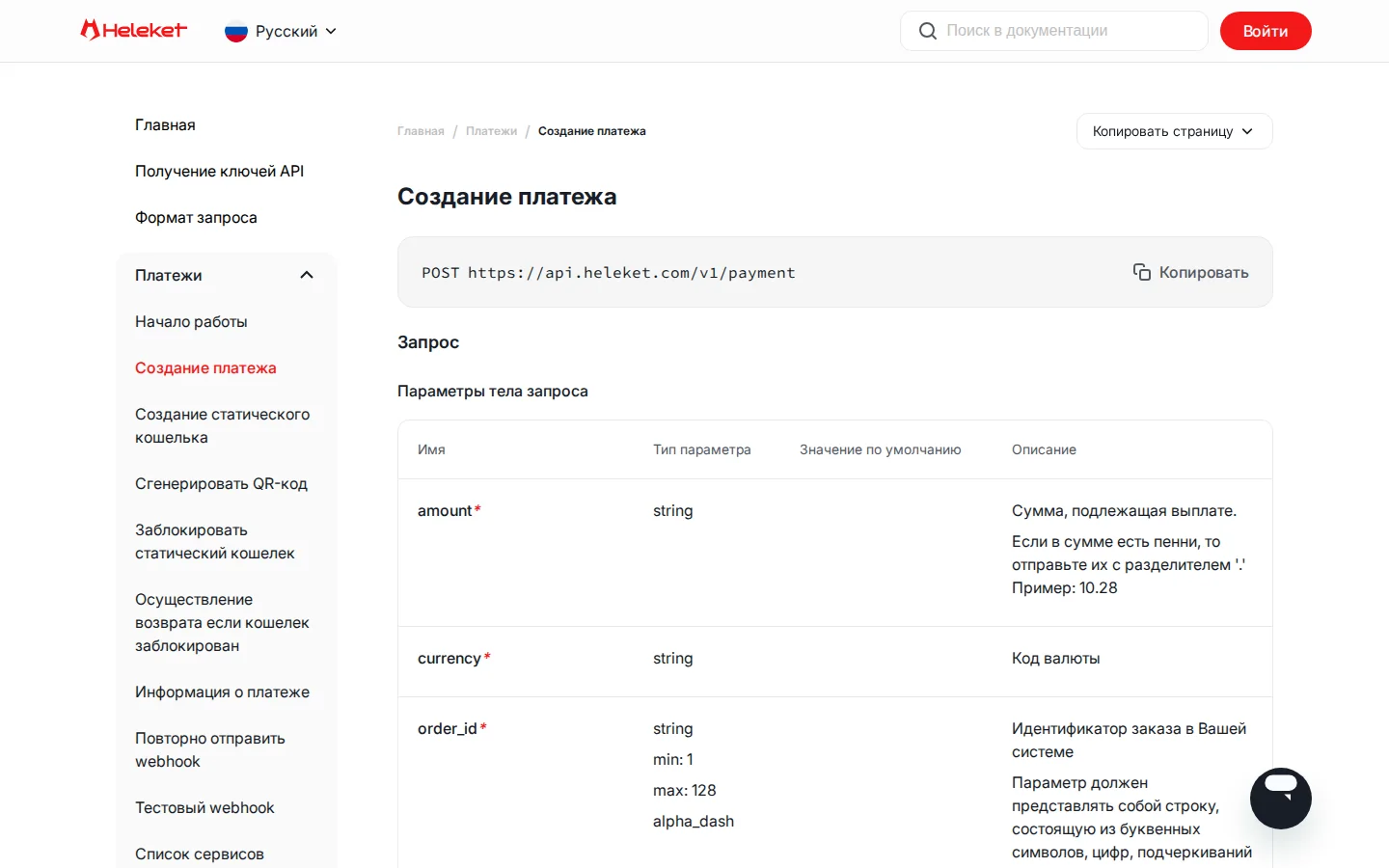The height and width of the screenshot is (868, 1389).
Task: Focus the Поиск в документации search field
Action: [x=1054, y=31]
